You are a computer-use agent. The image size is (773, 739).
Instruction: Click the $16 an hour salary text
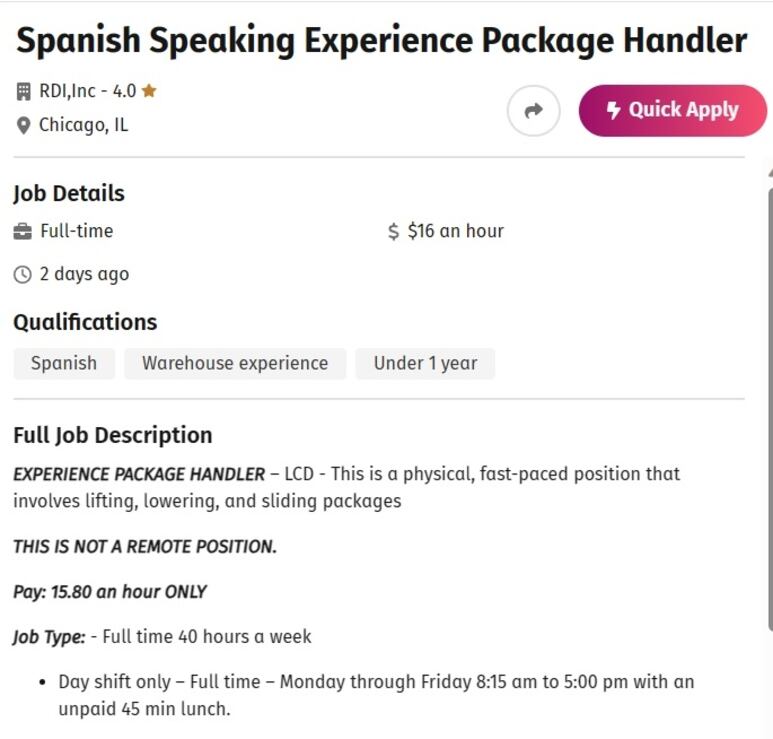[x=456, y=231]
